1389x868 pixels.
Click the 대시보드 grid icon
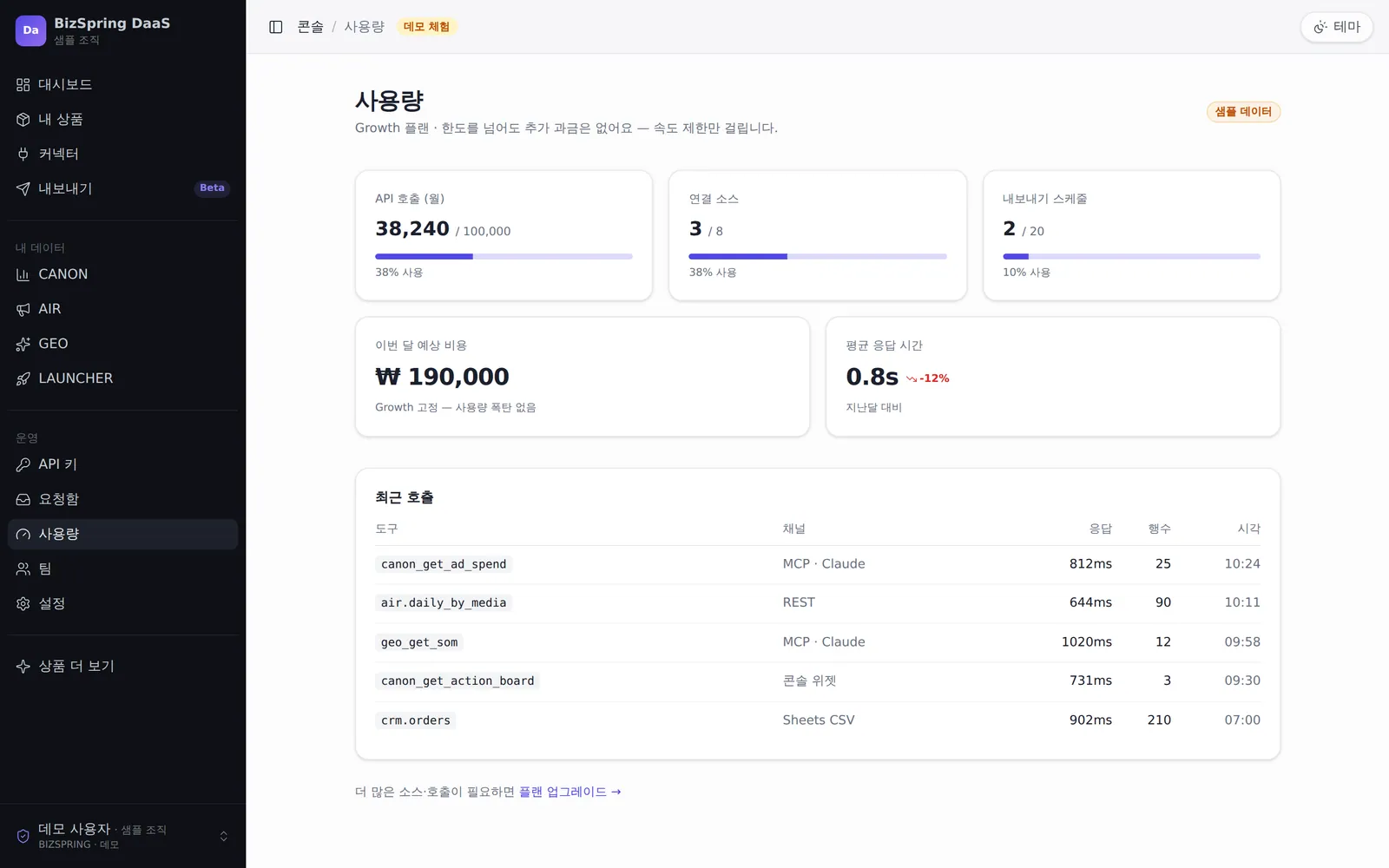pyautogui.click(x=23, y=84)
